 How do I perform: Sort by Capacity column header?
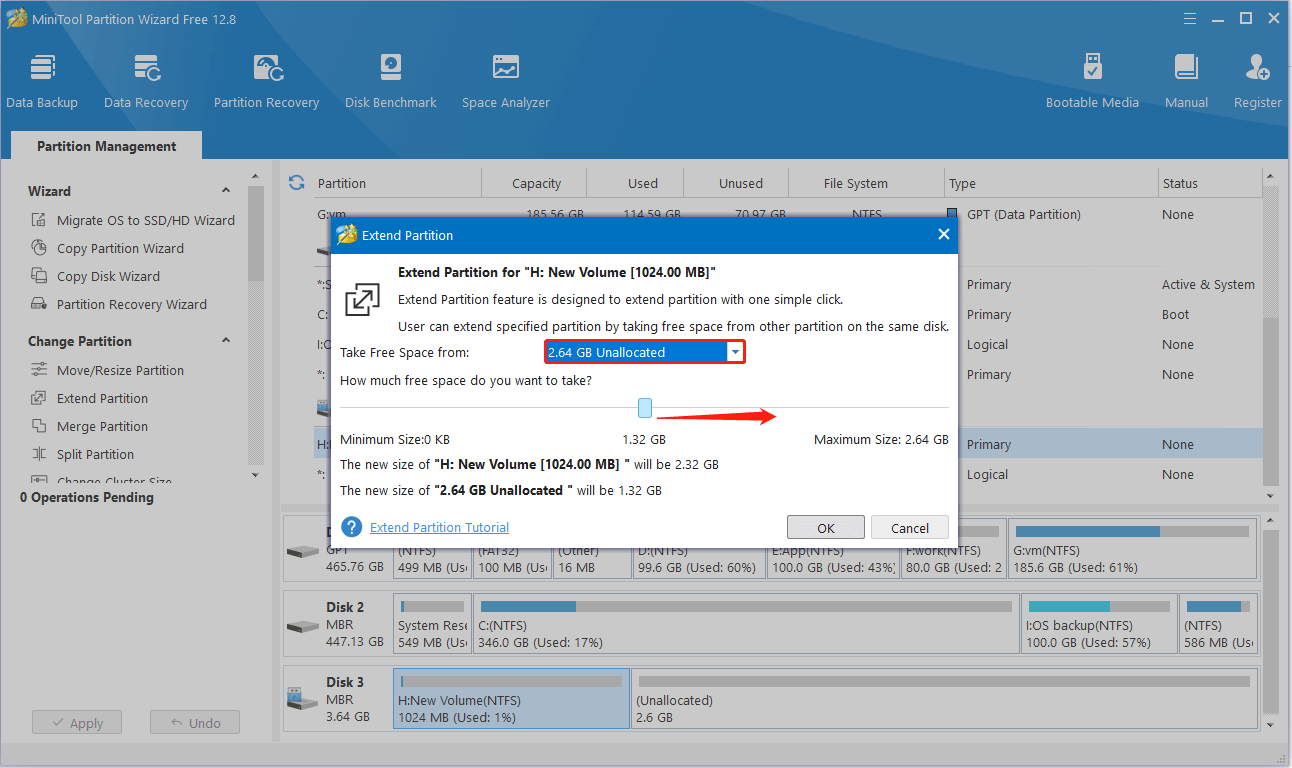(536, 183)
